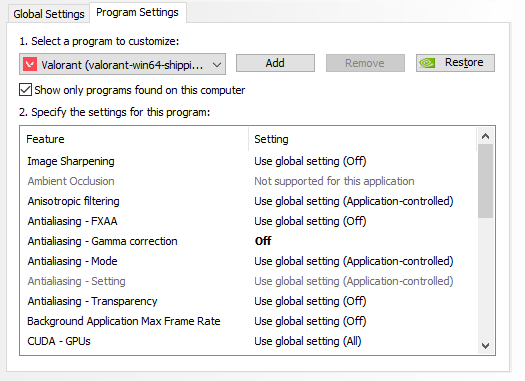The width and height of the screenshot is (525, 381).
Task: Click the Restore button
Action: tap(455, 63)
